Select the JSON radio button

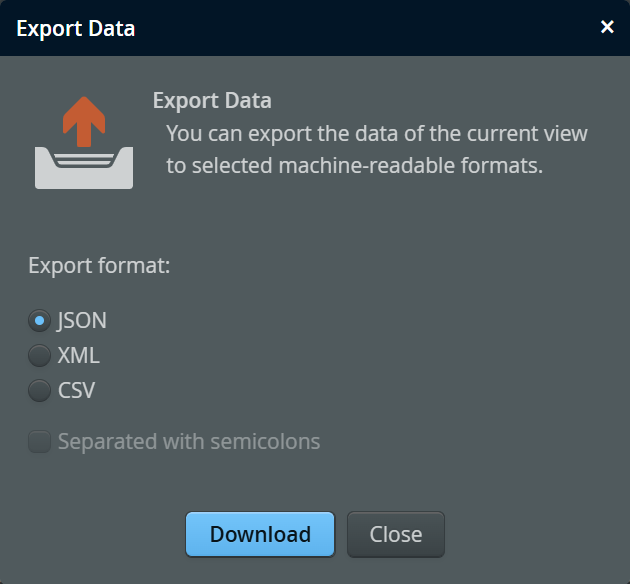point(40,321)
